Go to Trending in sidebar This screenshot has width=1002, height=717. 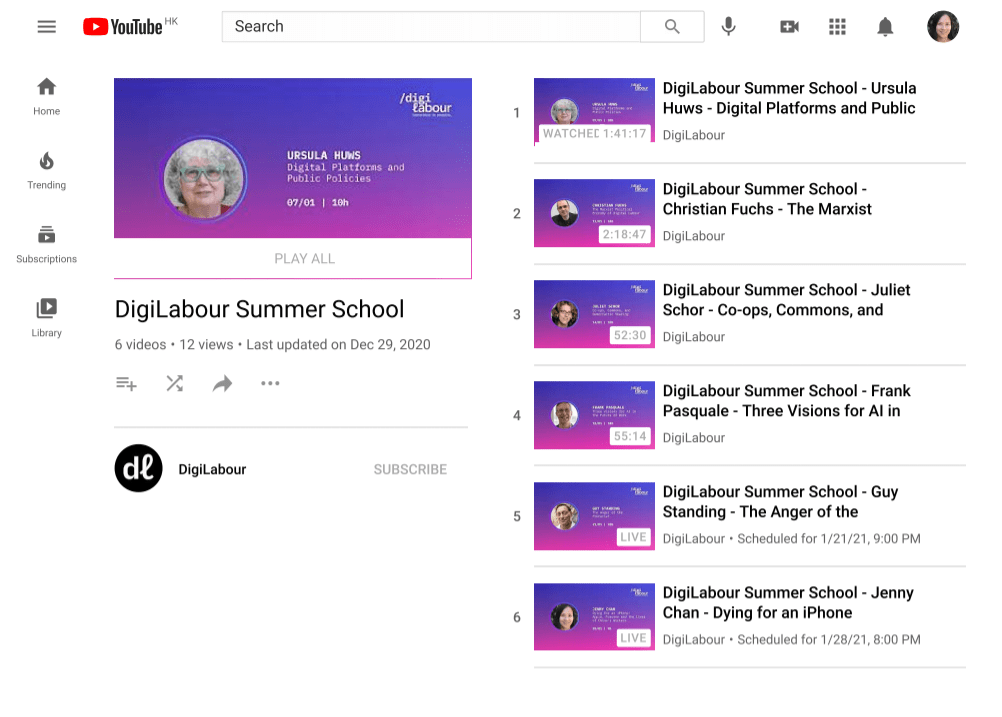click(46, 170)
